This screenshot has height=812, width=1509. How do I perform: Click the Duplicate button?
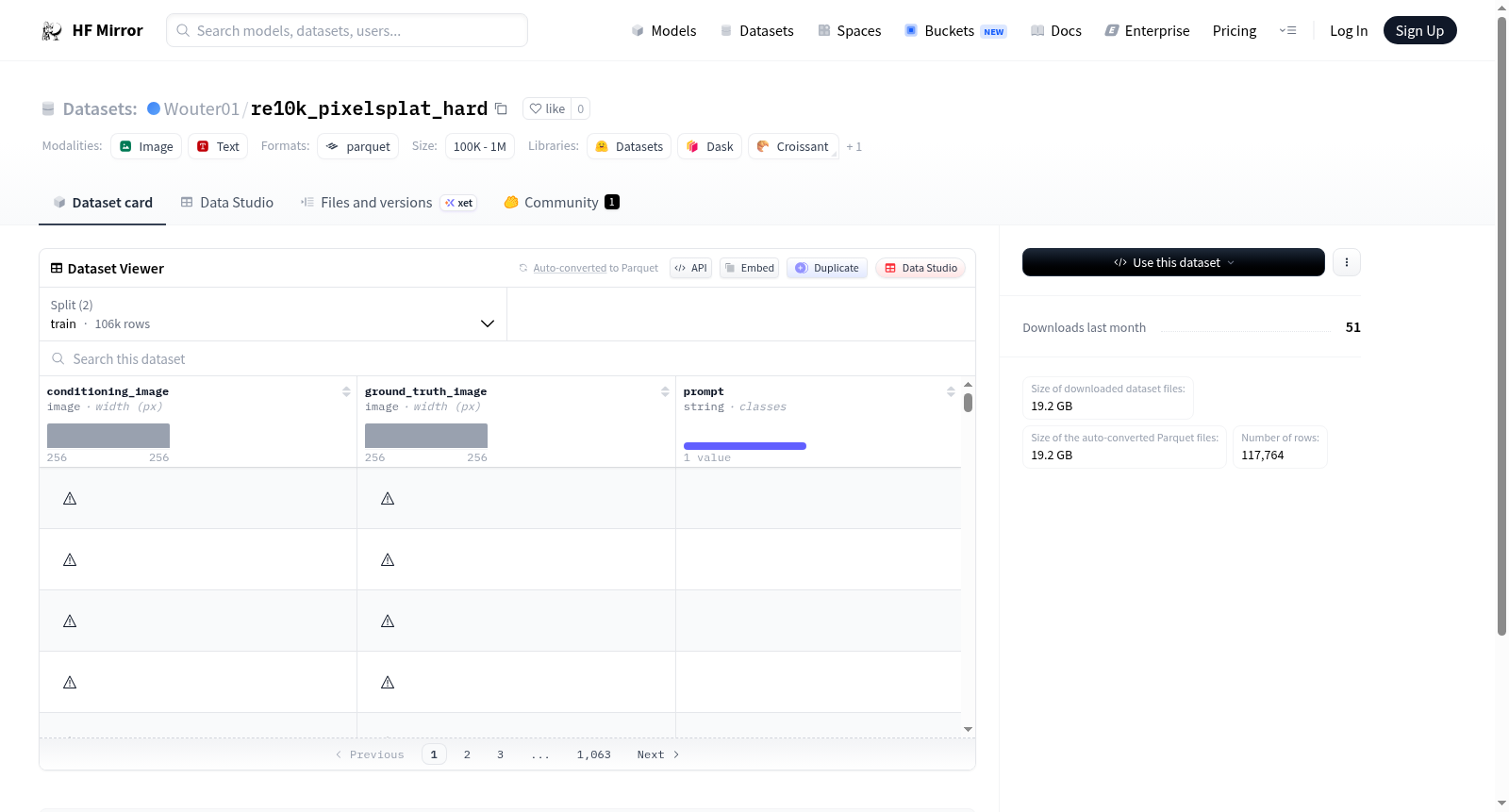tap(827, 268)
